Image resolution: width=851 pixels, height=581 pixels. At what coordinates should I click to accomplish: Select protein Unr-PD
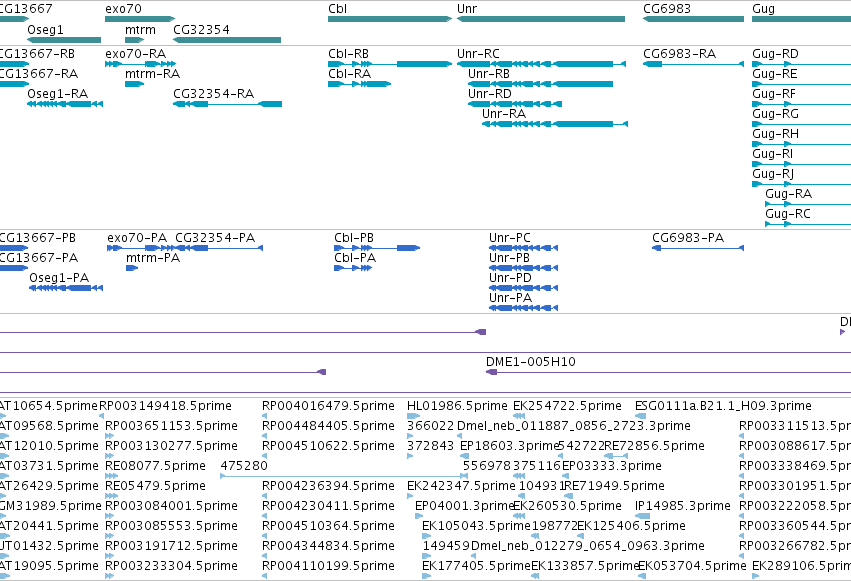coord(523,288)
